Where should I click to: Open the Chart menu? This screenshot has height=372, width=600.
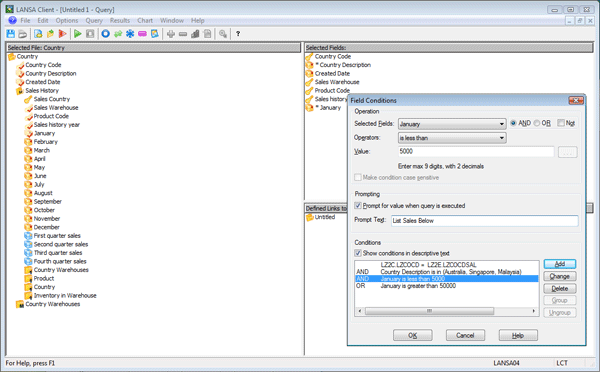(145, 21)
